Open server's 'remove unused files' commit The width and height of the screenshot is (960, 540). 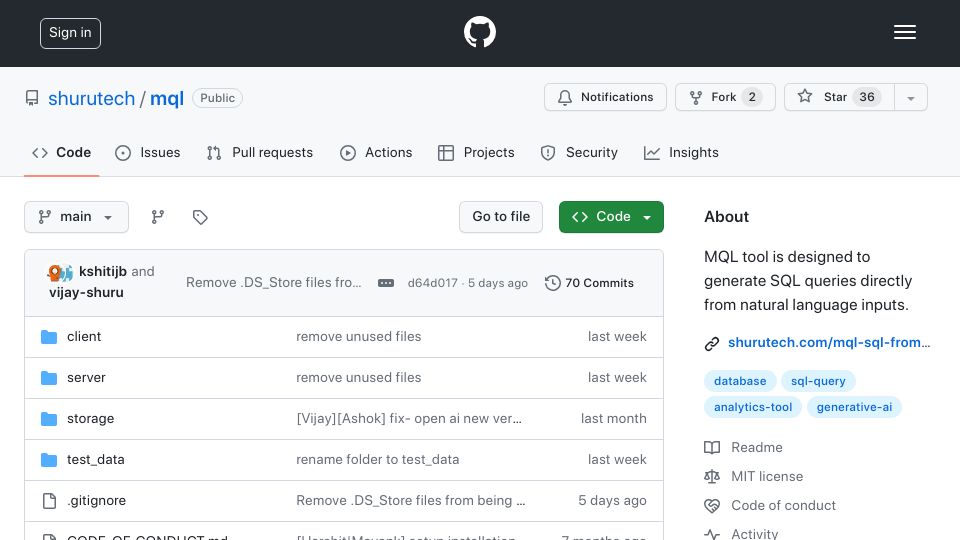tap(359, 377)
